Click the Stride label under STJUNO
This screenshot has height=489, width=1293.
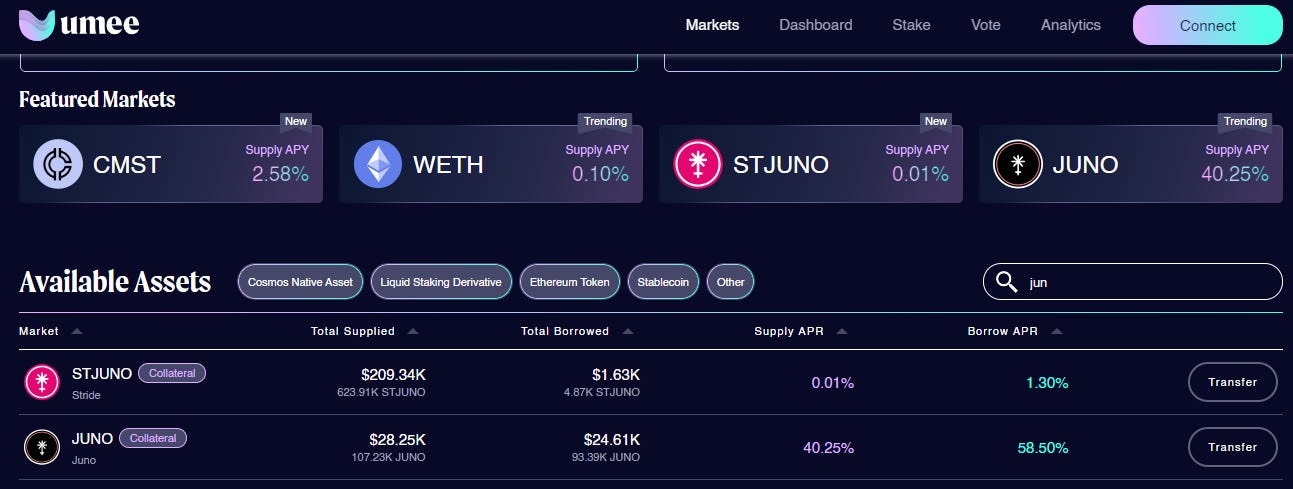[x=86, y=395]
